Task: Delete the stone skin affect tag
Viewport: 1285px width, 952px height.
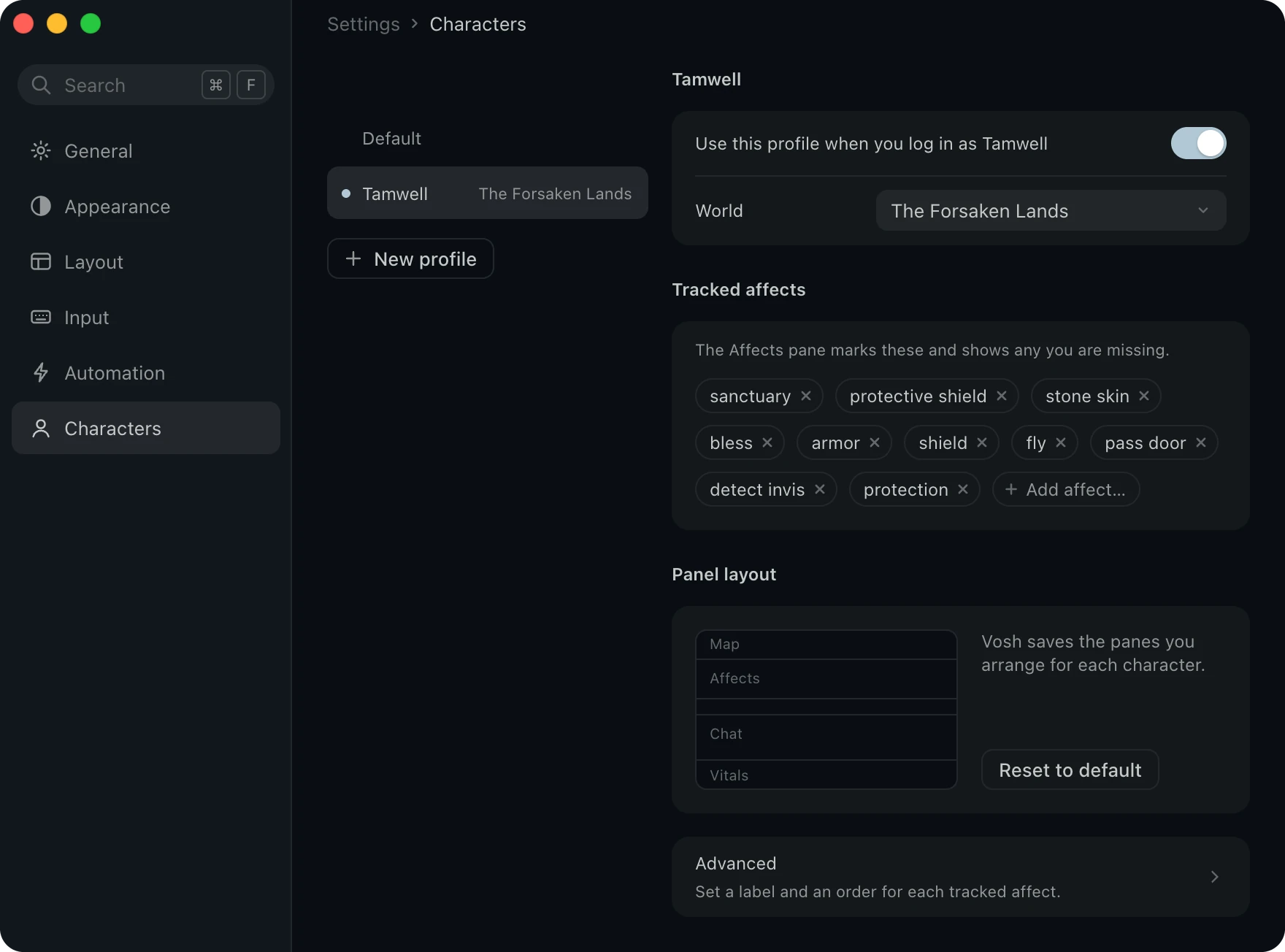Action: click(1144, 396)
